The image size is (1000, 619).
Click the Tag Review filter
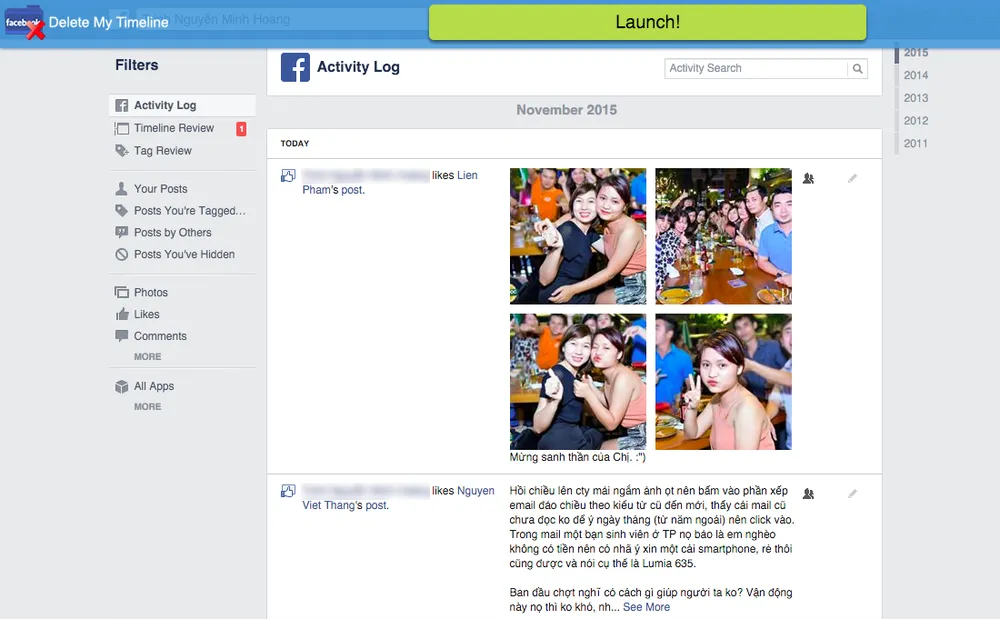point(160,149)
